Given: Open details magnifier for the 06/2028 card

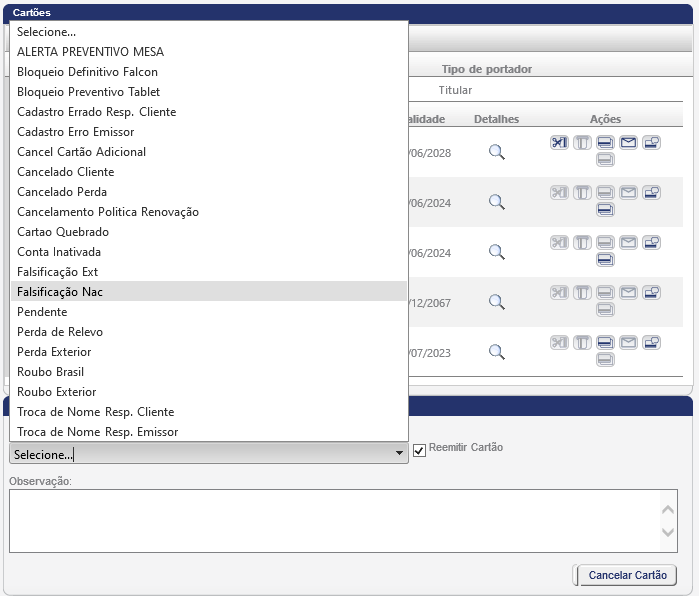Looking at the screenshot, I should [496, 152].
